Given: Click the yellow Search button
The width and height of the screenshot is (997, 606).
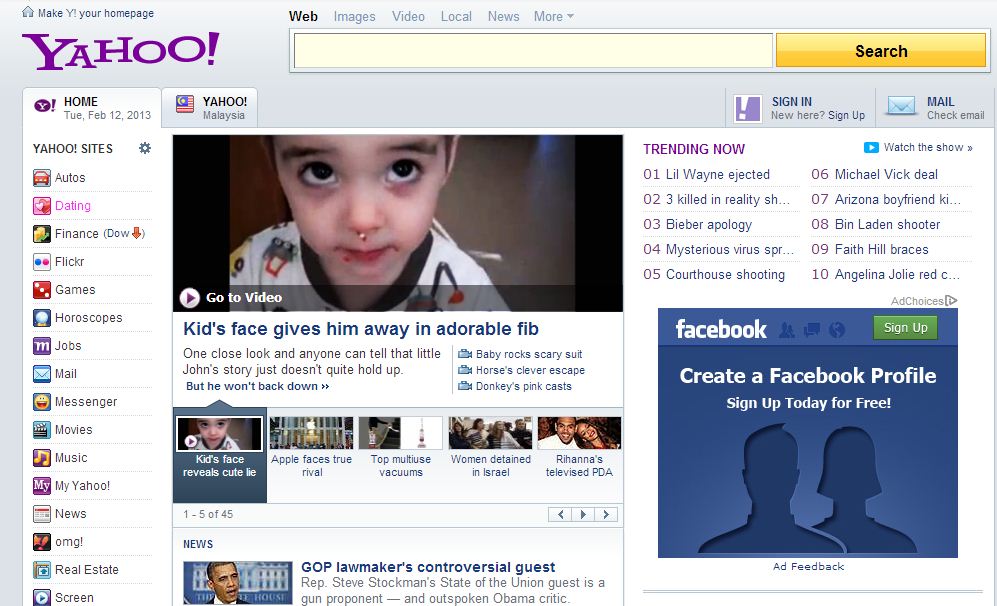Looking at the screenshot, I should click(881, 51).
